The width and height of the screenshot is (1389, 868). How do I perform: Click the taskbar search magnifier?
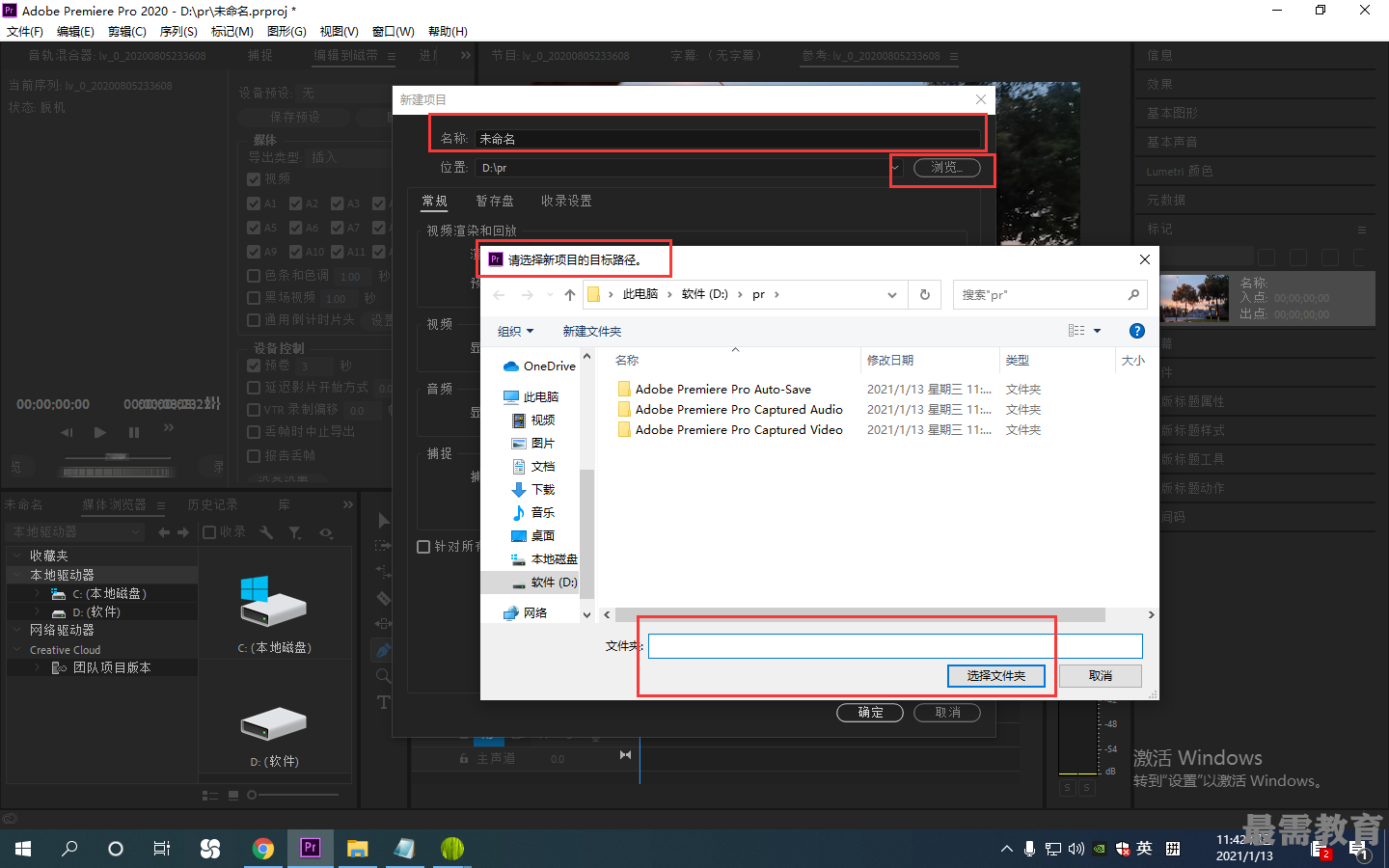69,849
